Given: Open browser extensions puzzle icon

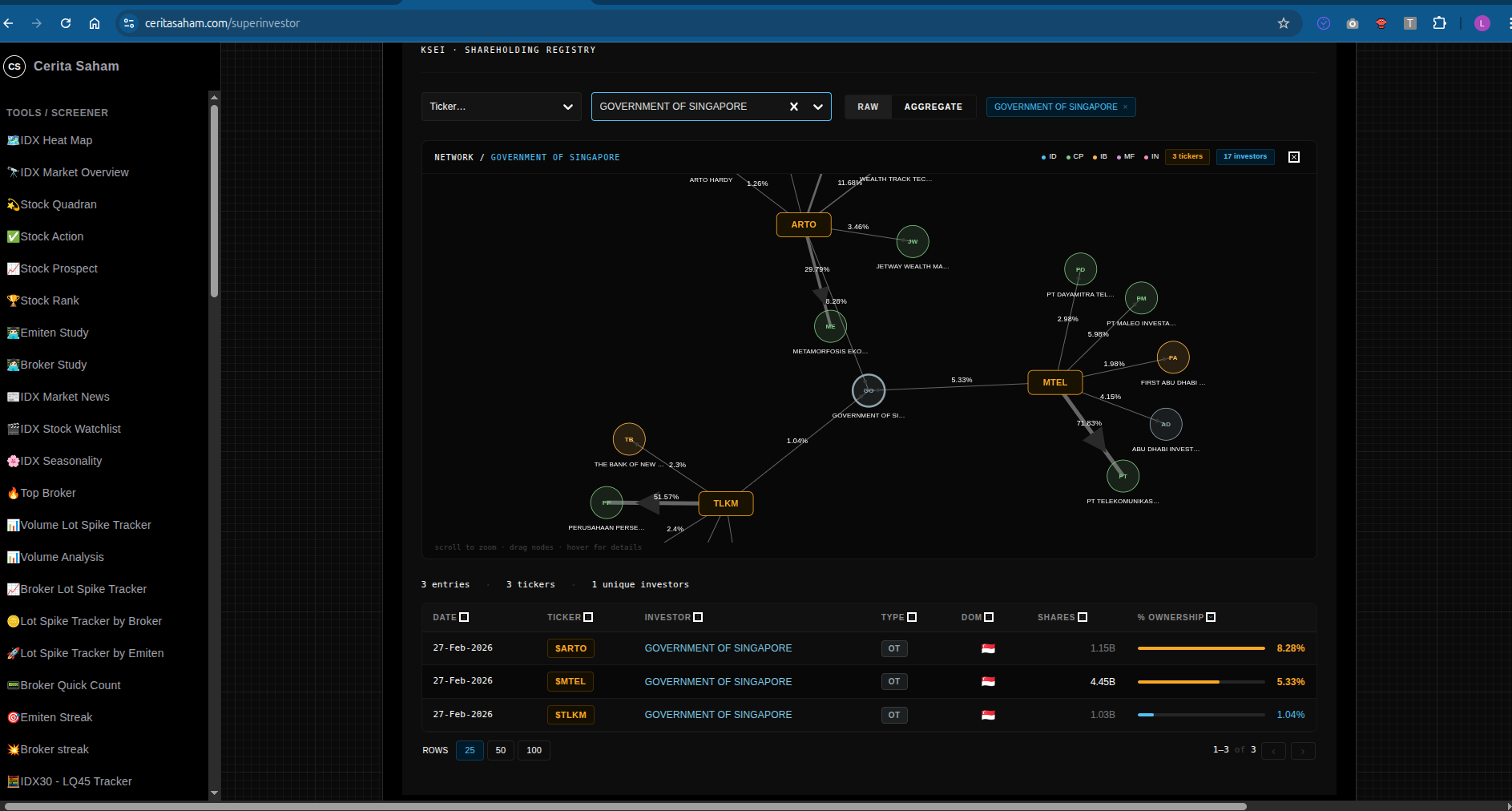Looking at the screenshot, I should pyautogui.click(x=1439, y=23).
